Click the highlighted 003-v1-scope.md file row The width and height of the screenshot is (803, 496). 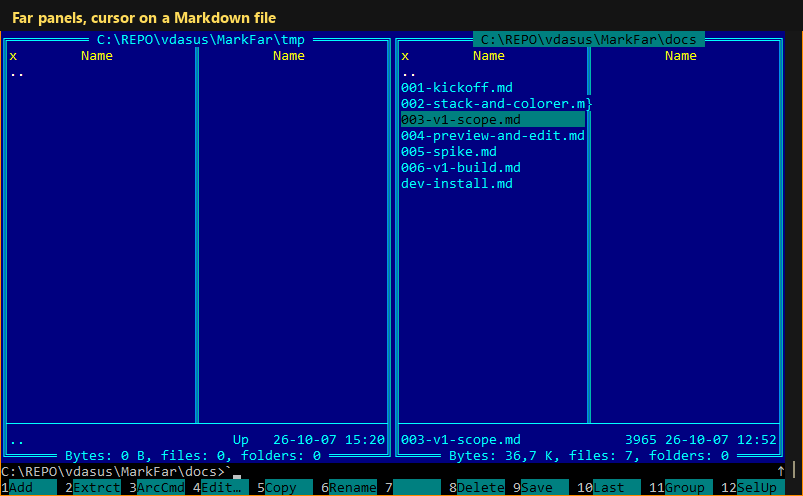pyautogui.click(x=493, y=120)
